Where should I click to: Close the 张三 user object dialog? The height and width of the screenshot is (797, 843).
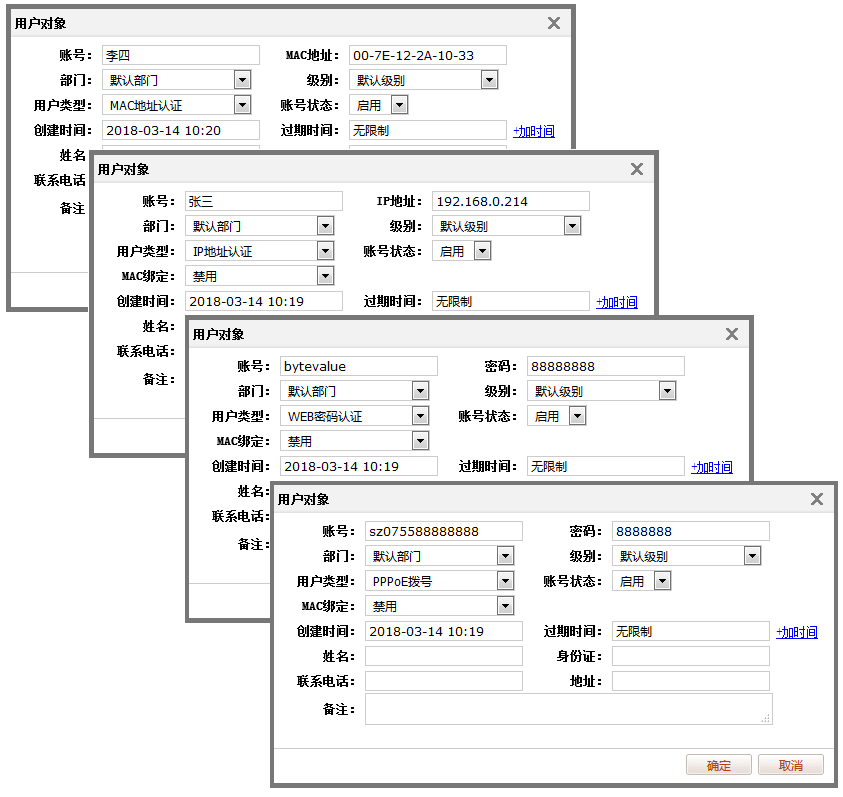click(637, 169)
